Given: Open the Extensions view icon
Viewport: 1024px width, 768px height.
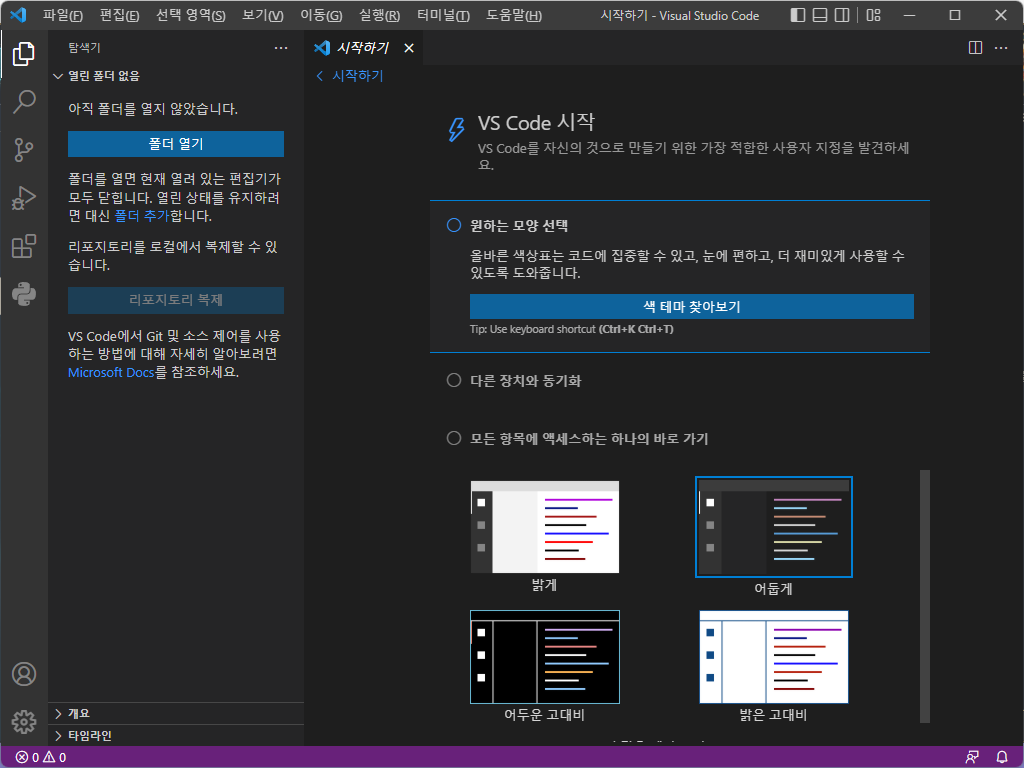Looking at the screenshot, I should [x=24, y=246].
